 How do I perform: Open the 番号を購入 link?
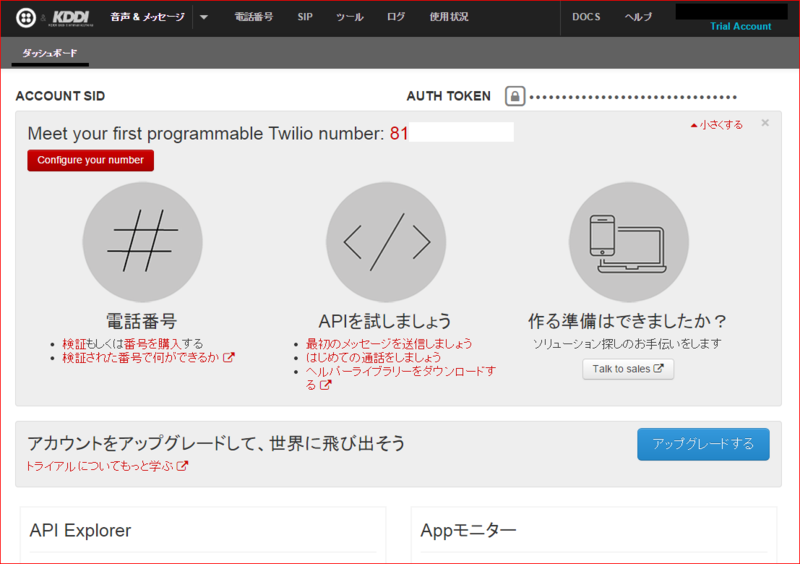point(153,344)
